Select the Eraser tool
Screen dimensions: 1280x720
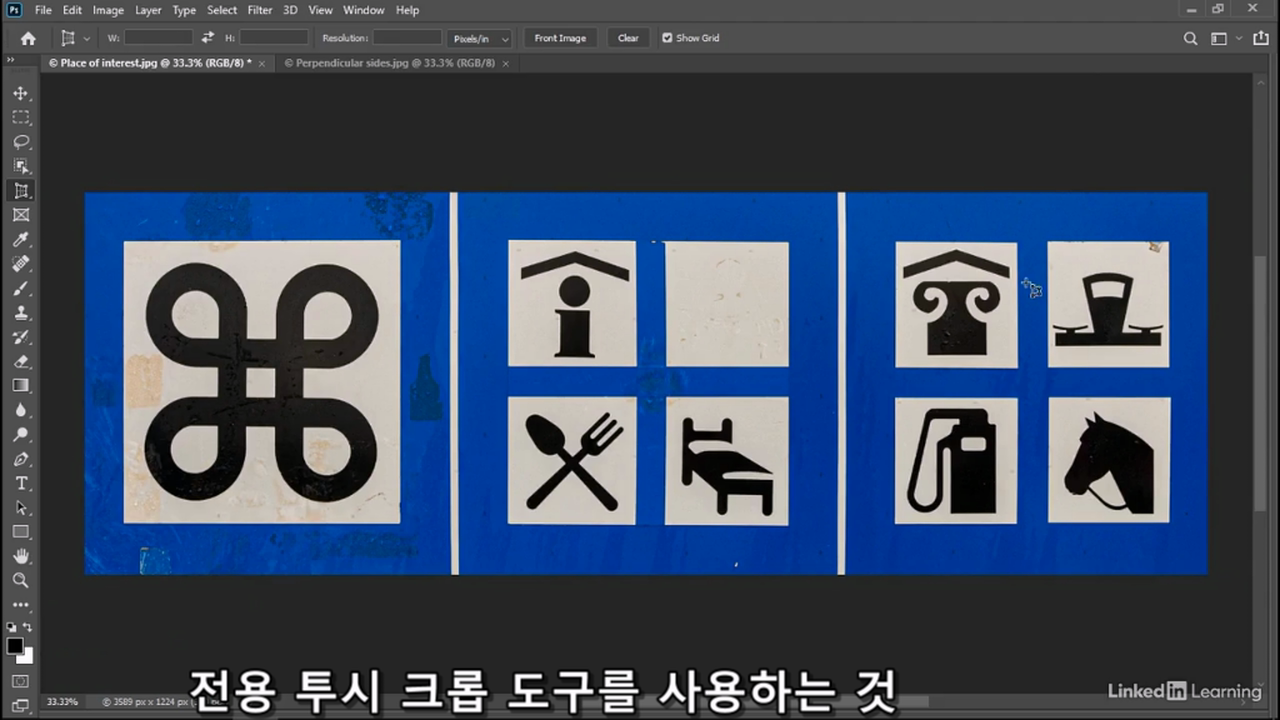coord(21,361)
